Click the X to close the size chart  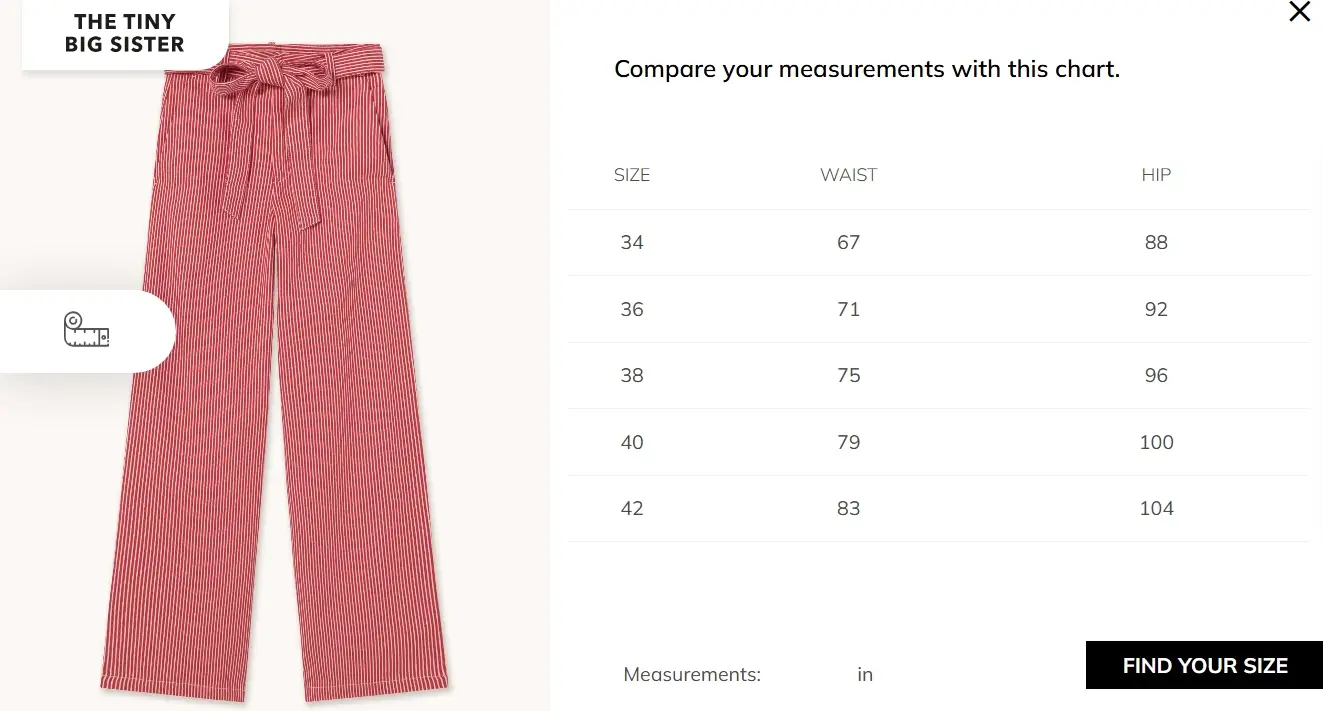pos(1299,13)
